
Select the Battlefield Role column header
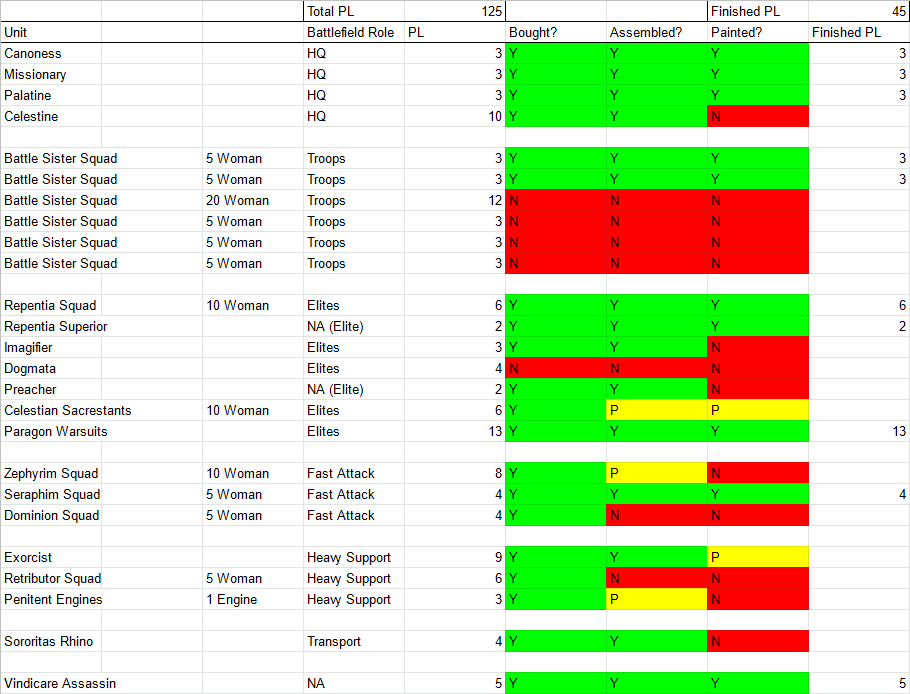pyautogui.click(x=353, y=32)
